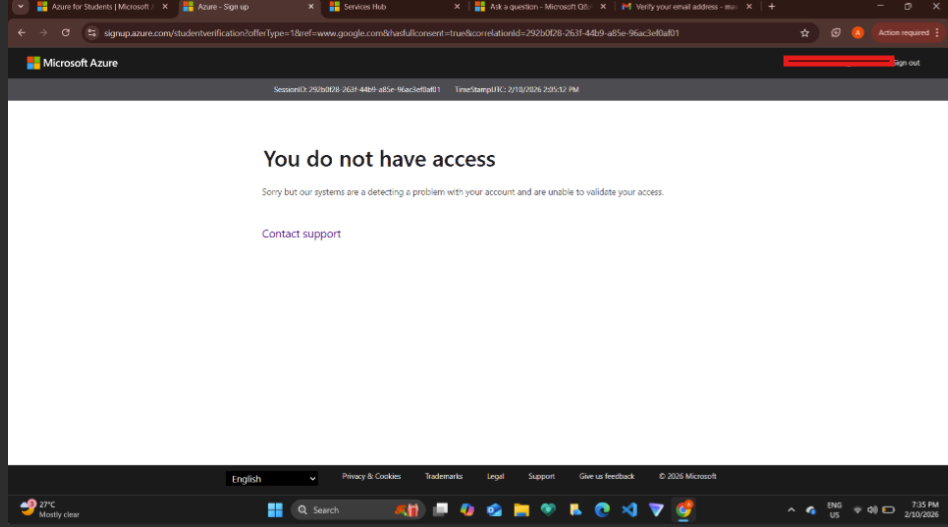The height and width of the screenshot is (527, 948).
Task: Open the Trademarks footer link
Action: coord(444,476)
